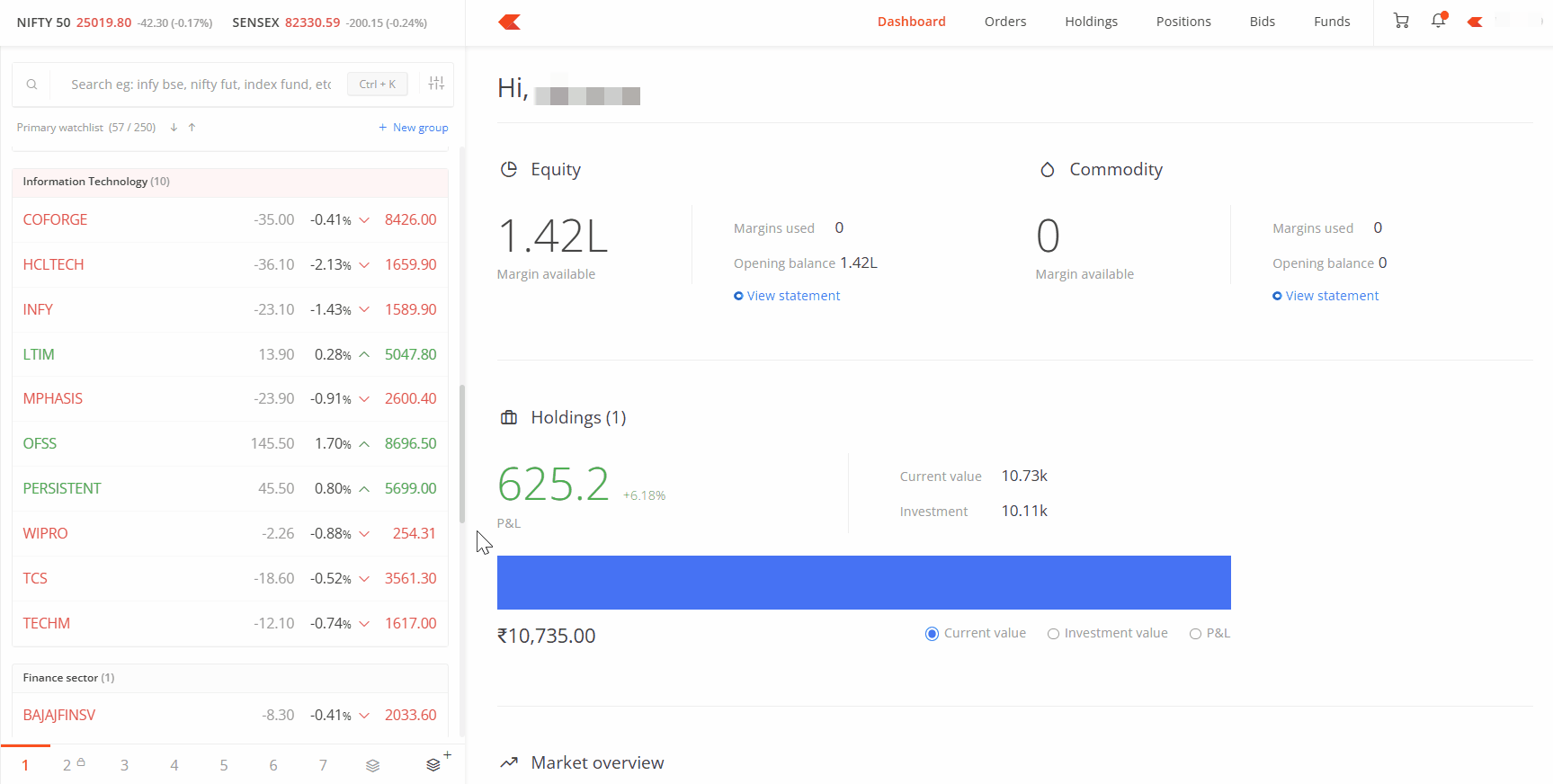1553x784 pixels.
Task: Click the up arrow beside PERSISTENT change
Action: click(364, 488)
